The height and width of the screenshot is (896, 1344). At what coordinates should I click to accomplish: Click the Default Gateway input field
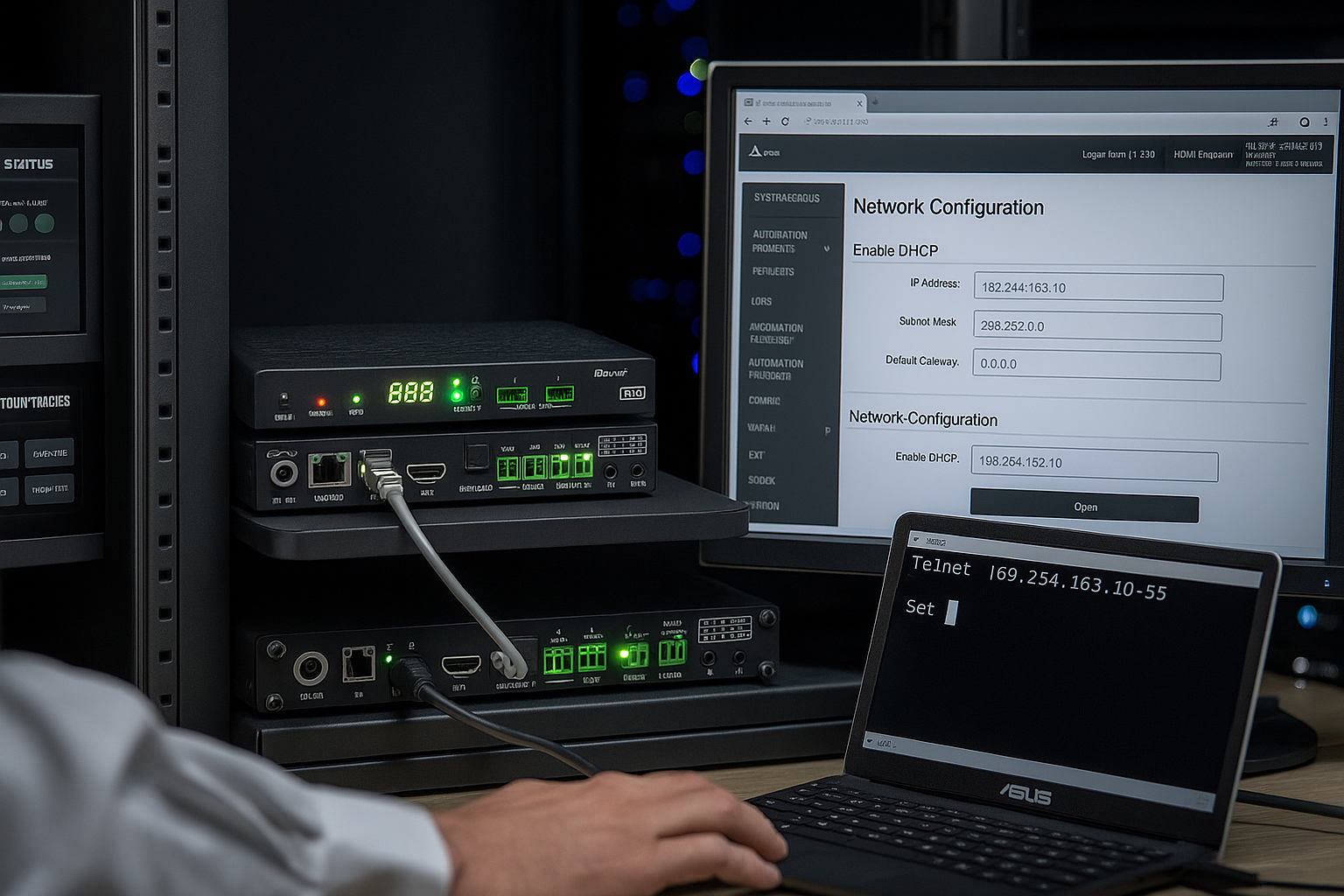coord(1096,365)
